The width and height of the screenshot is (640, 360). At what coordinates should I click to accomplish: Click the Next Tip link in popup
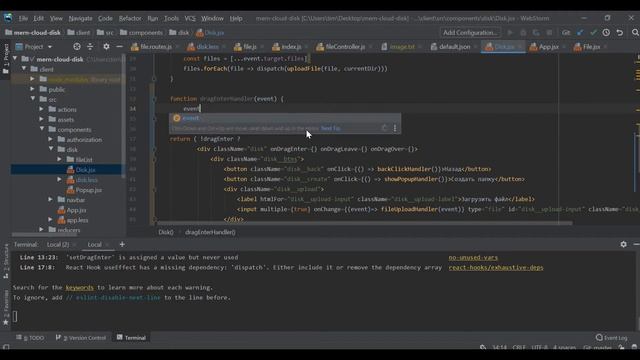[x=330, y=128]
